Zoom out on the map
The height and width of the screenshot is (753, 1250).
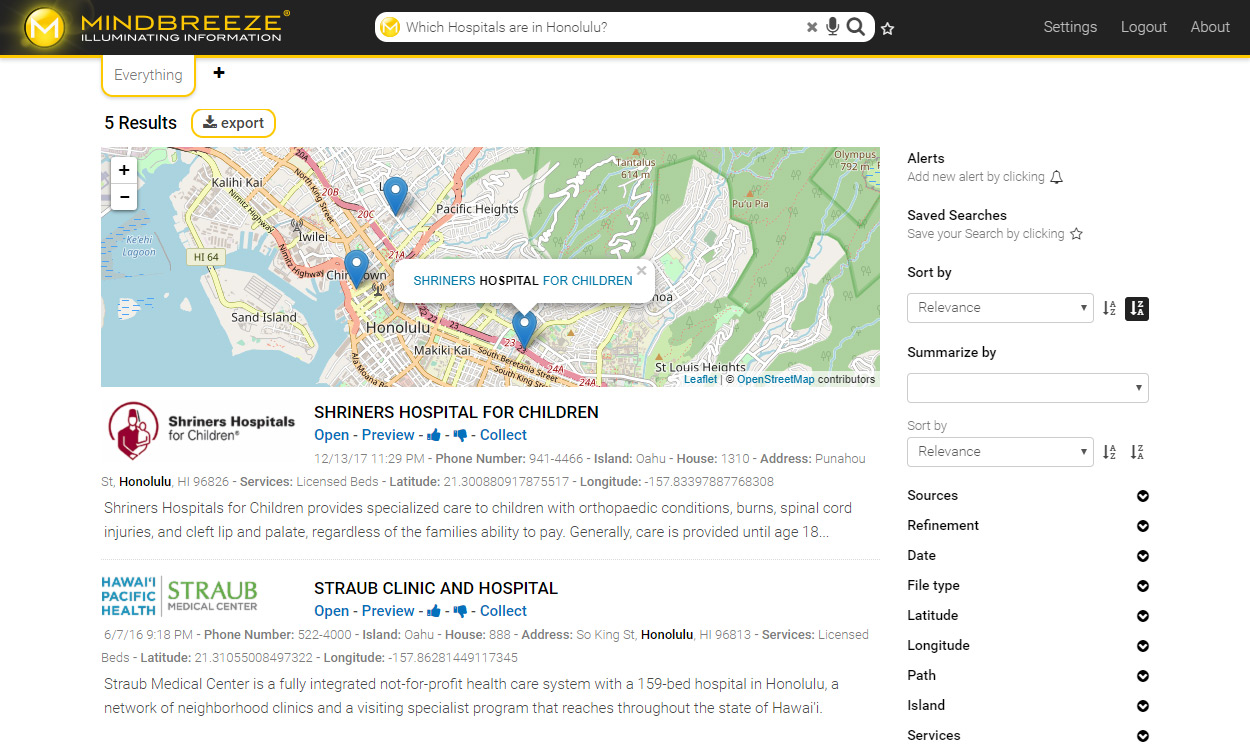pyautogui.click(x=124, y=197)
